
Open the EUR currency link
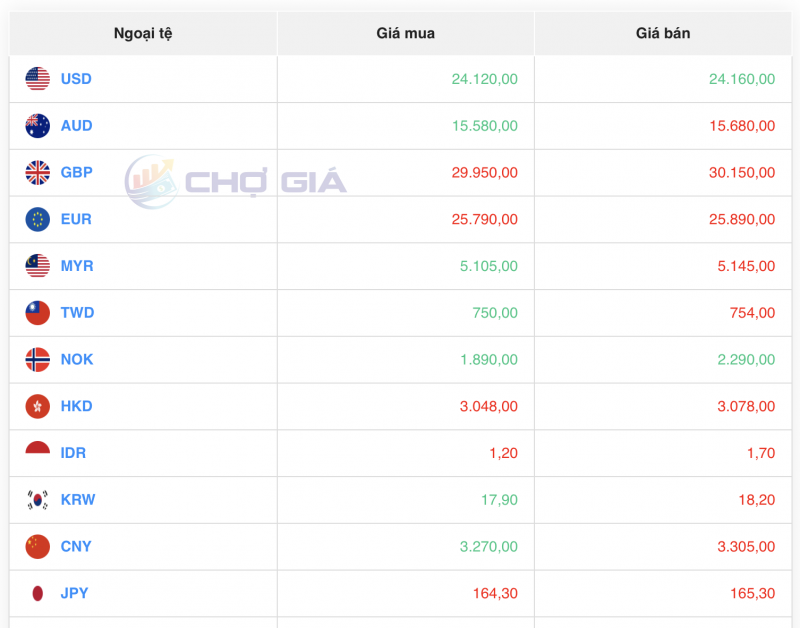coord(76,219)
